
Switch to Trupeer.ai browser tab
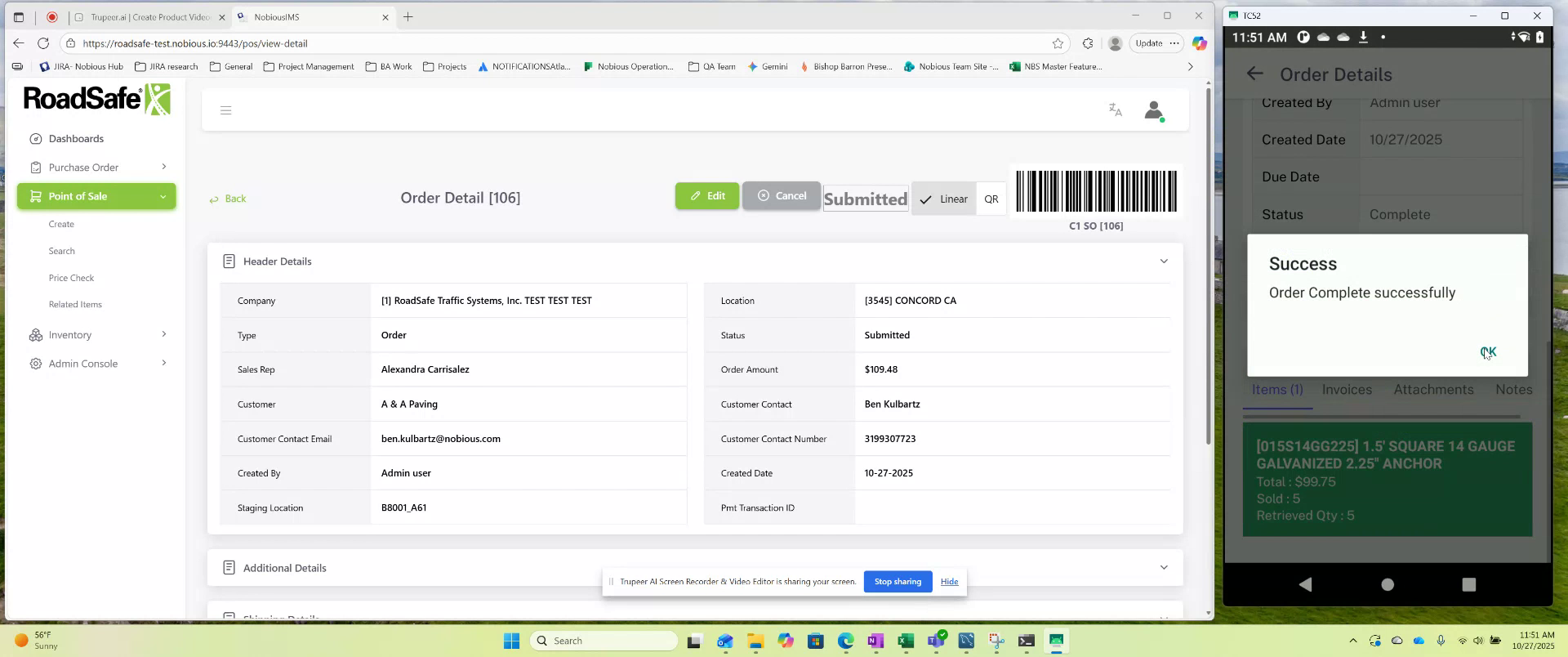[x=149, y=17]
